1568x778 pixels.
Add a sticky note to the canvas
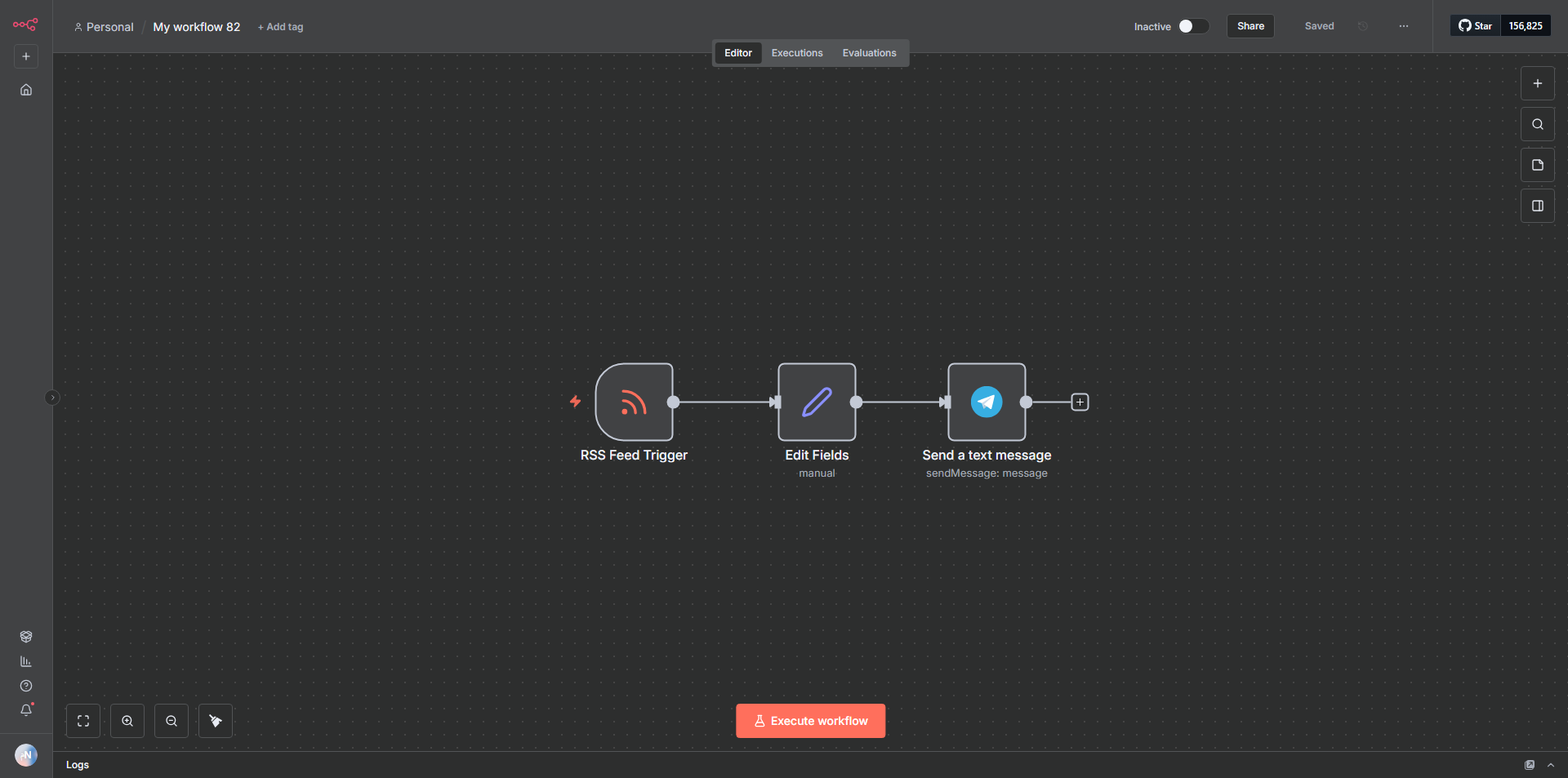(x=1537, y=165)
